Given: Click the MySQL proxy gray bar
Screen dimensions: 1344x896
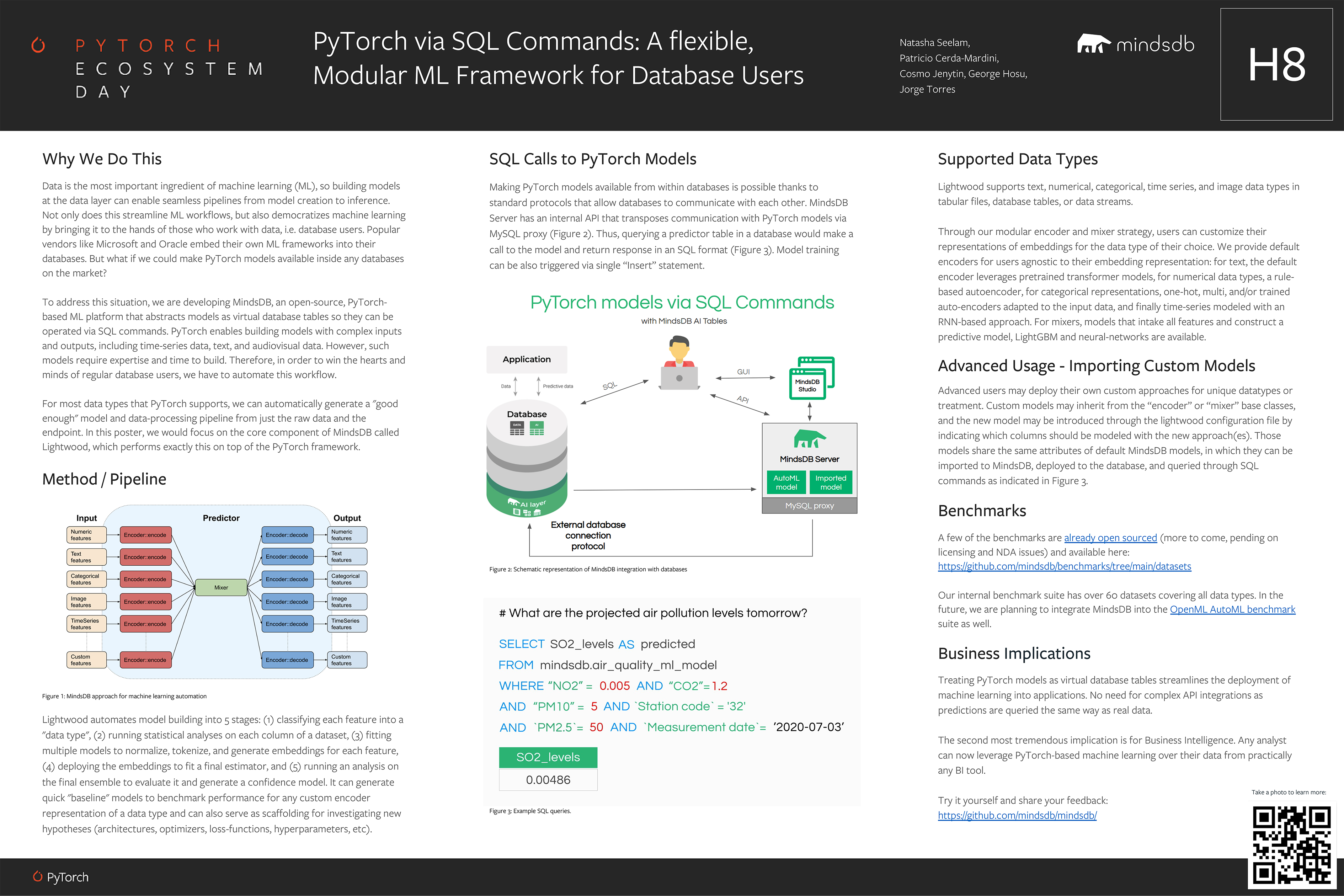Looking at the screenshot, I should pos(809,506).
